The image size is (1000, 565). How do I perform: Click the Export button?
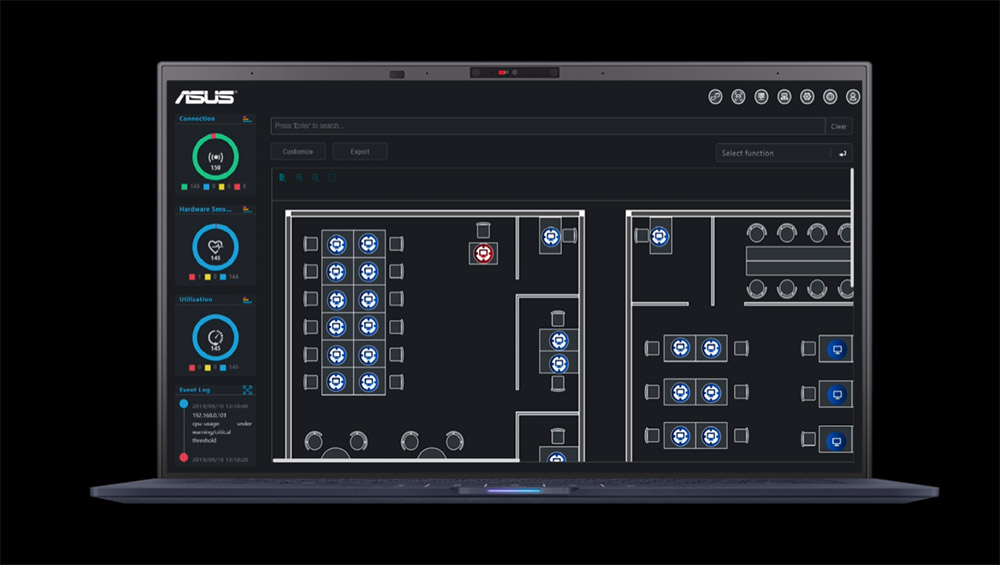pyautogui.click(x=360, y=152)
